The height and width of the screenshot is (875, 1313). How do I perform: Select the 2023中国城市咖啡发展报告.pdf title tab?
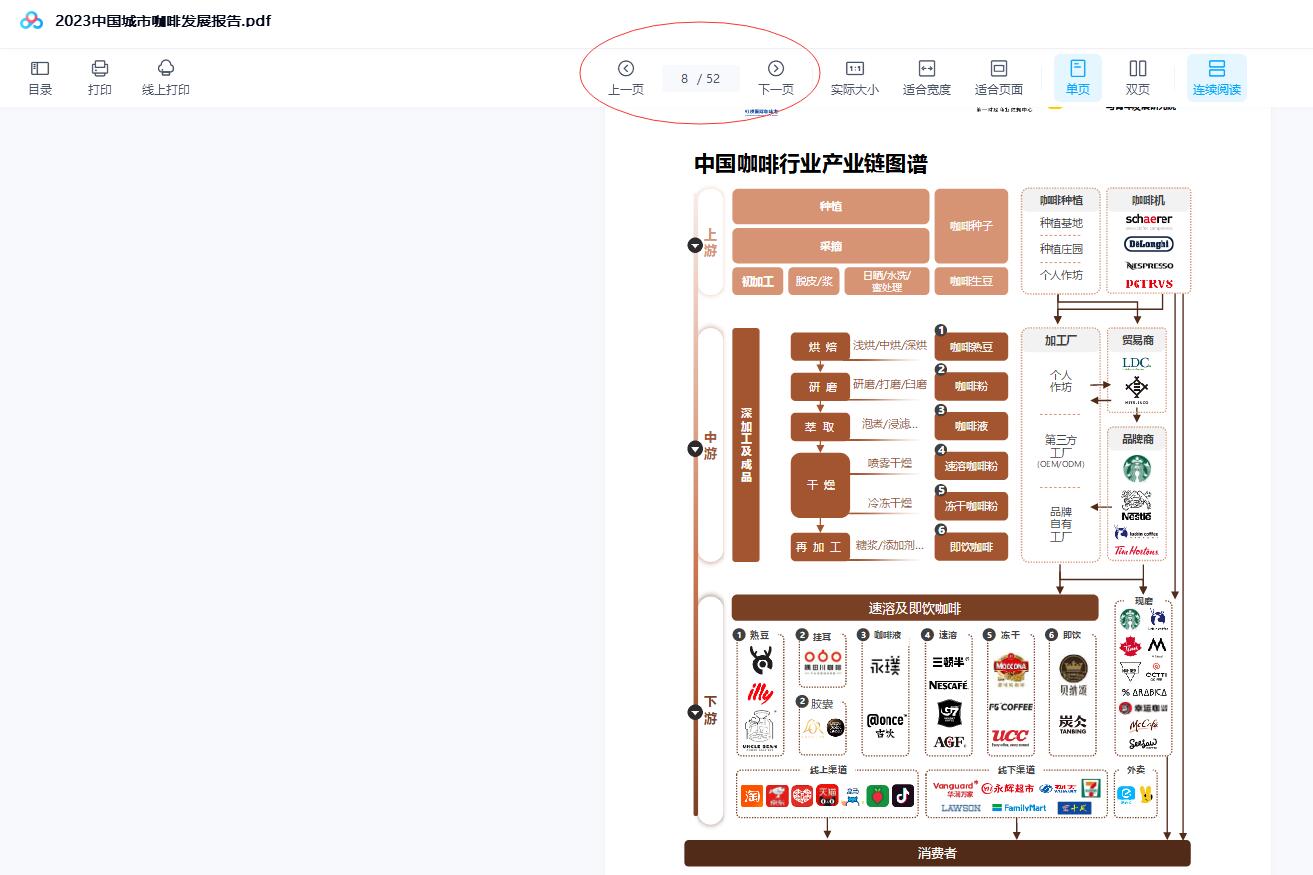161,20
